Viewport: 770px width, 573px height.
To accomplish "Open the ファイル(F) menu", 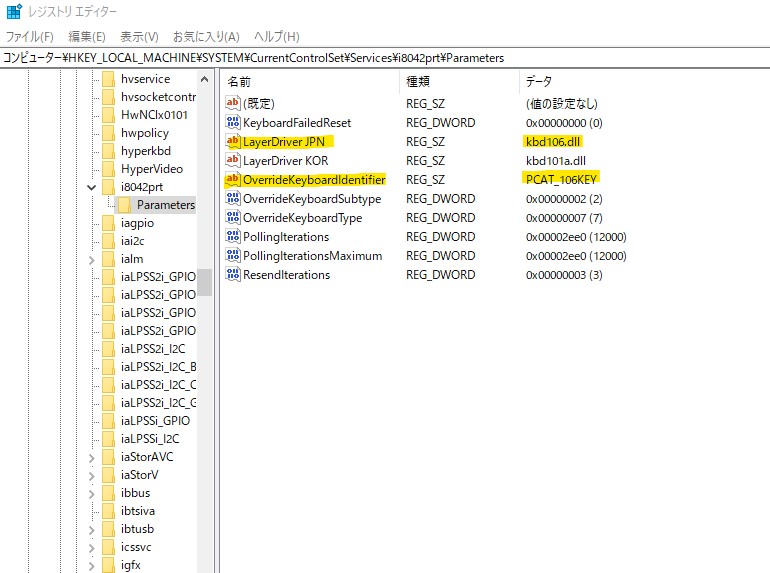I will tap(29, 36).
